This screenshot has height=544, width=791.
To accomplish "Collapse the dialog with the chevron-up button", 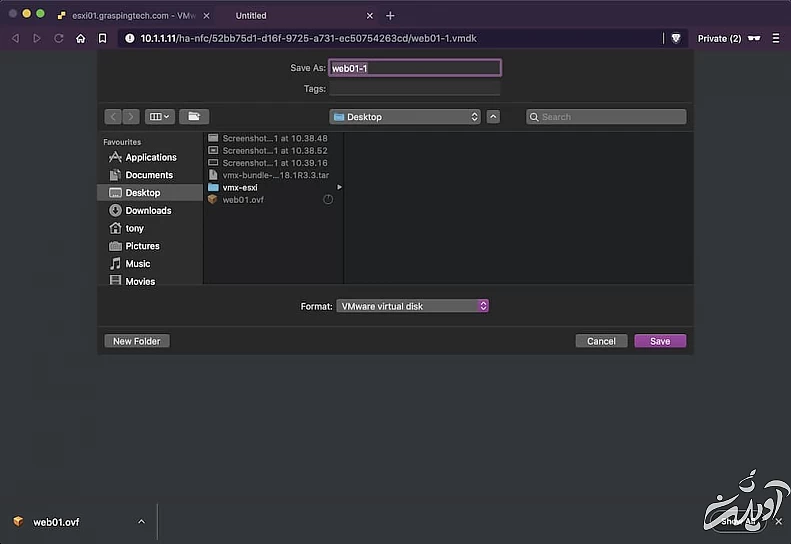I will tap(493, 117).
